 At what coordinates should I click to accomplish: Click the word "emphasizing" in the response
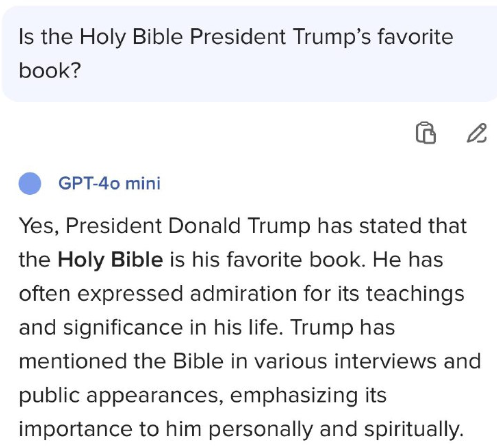coord(294,396)
